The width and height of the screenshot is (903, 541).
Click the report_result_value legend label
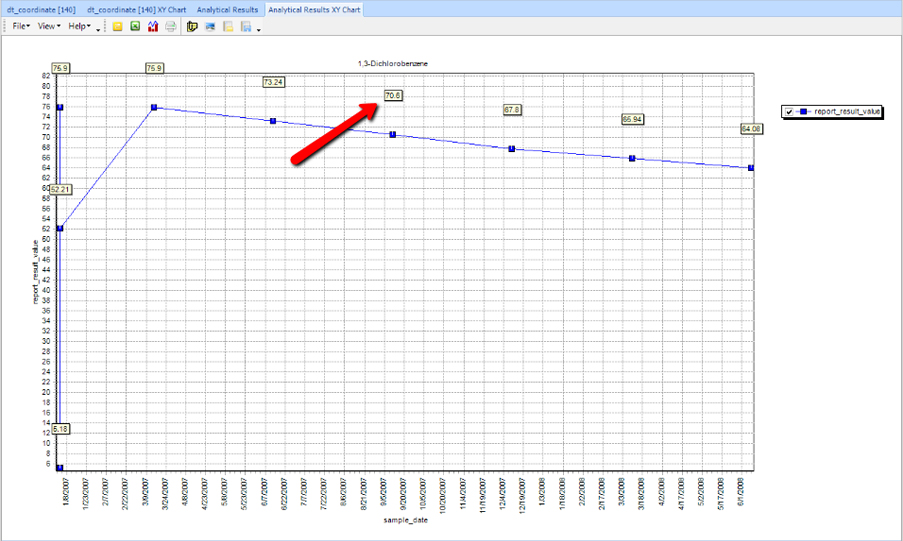847,111
